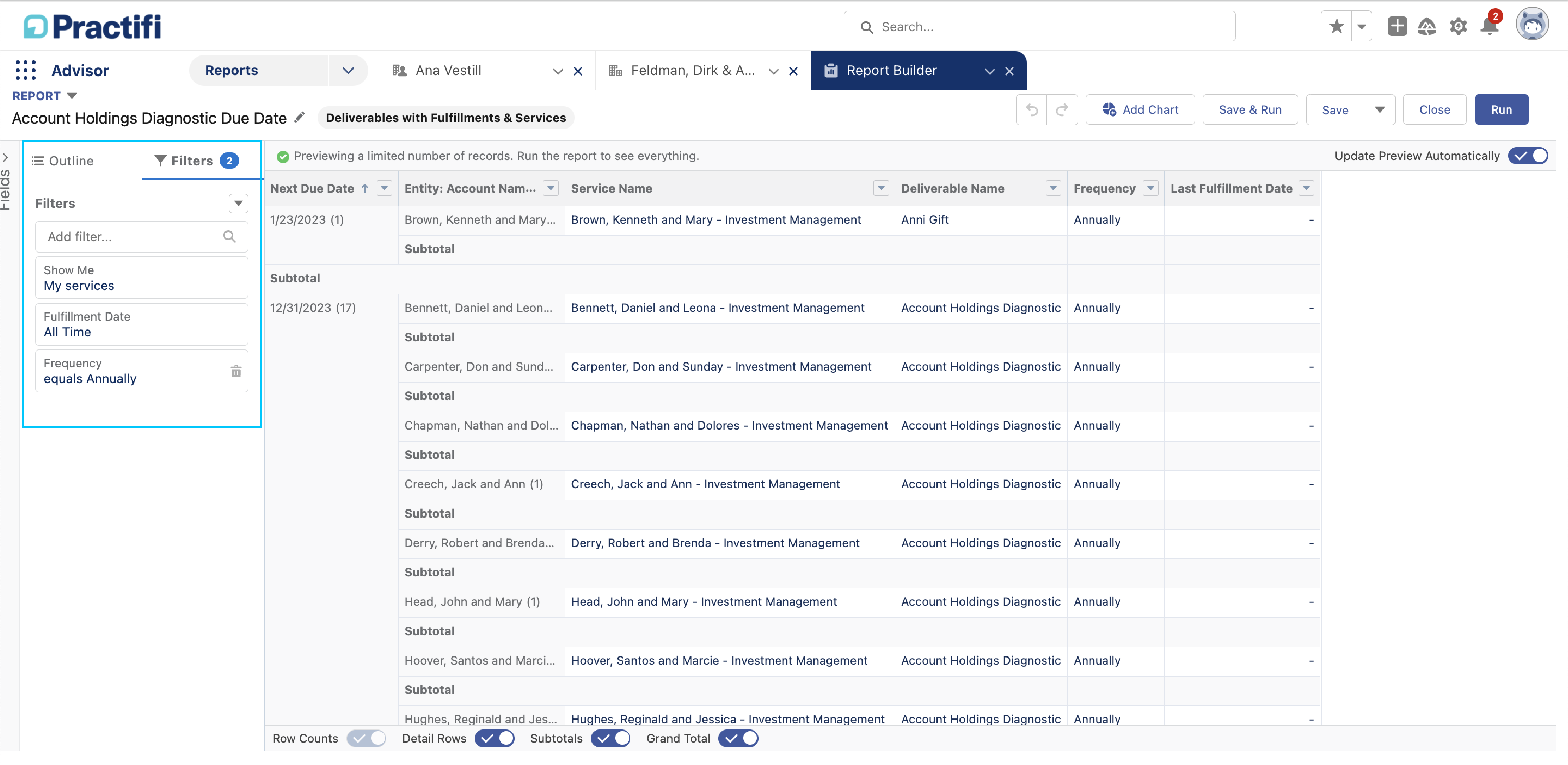The image size is (1568, 765).
Task: Delete the Frequency filter trash icon
Action: tap(236, 371)
